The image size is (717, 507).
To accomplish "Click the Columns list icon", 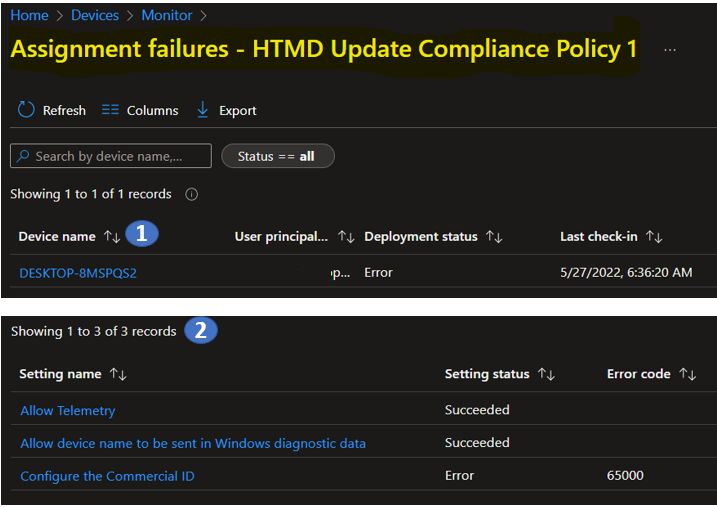I will tap(110, 110).
